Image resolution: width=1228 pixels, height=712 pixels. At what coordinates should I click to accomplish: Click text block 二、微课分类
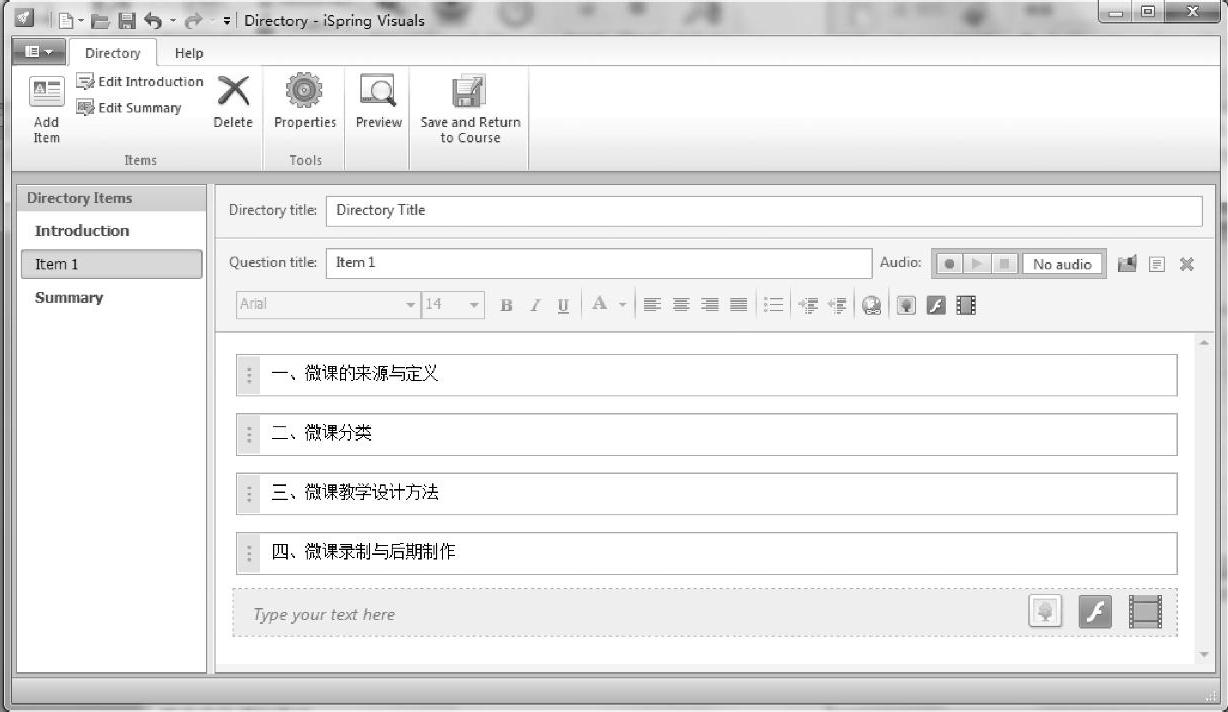[x=706, y=434]
